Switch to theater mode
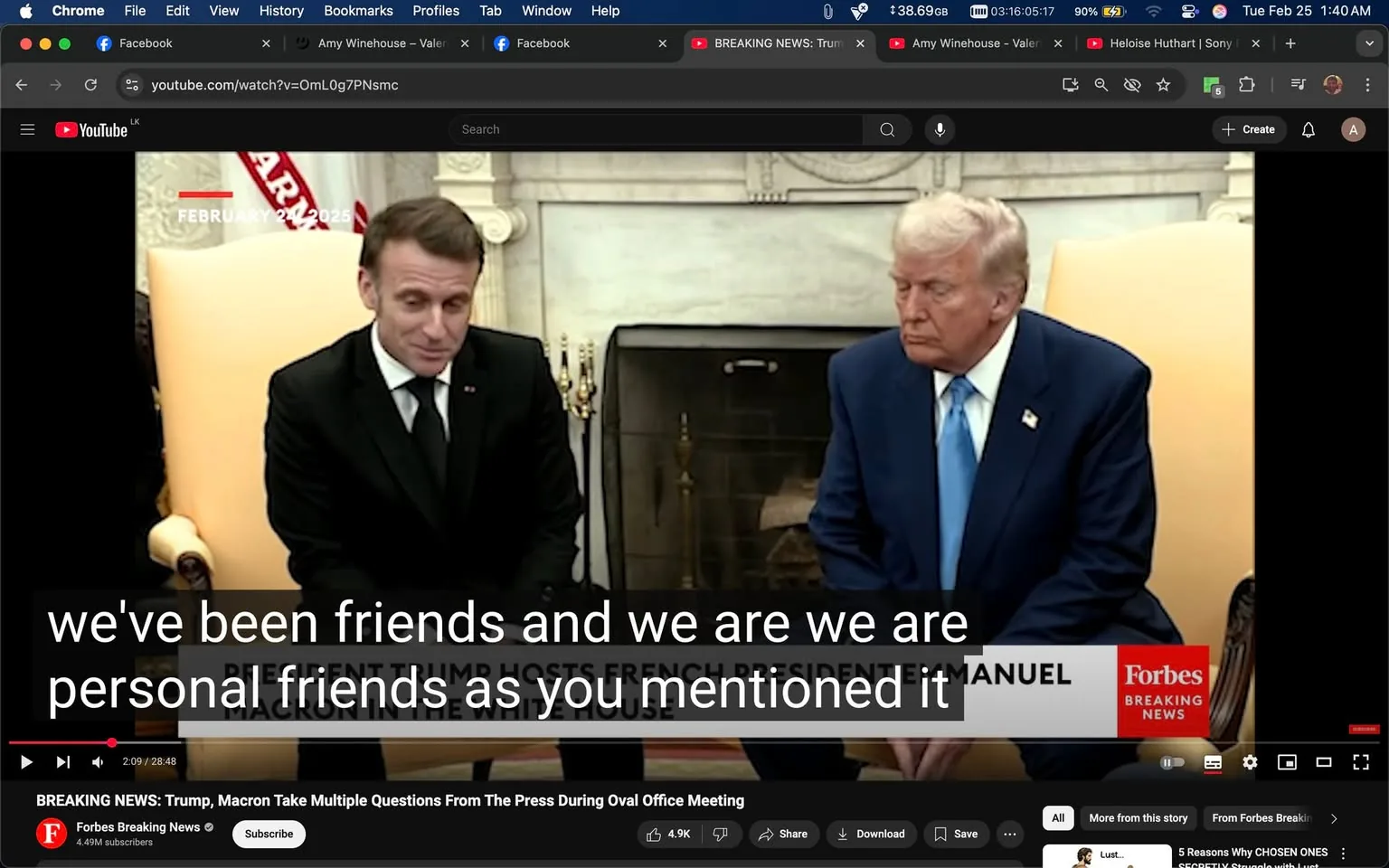This screenshot has height=868, width=1389. tap(1324, 762)
